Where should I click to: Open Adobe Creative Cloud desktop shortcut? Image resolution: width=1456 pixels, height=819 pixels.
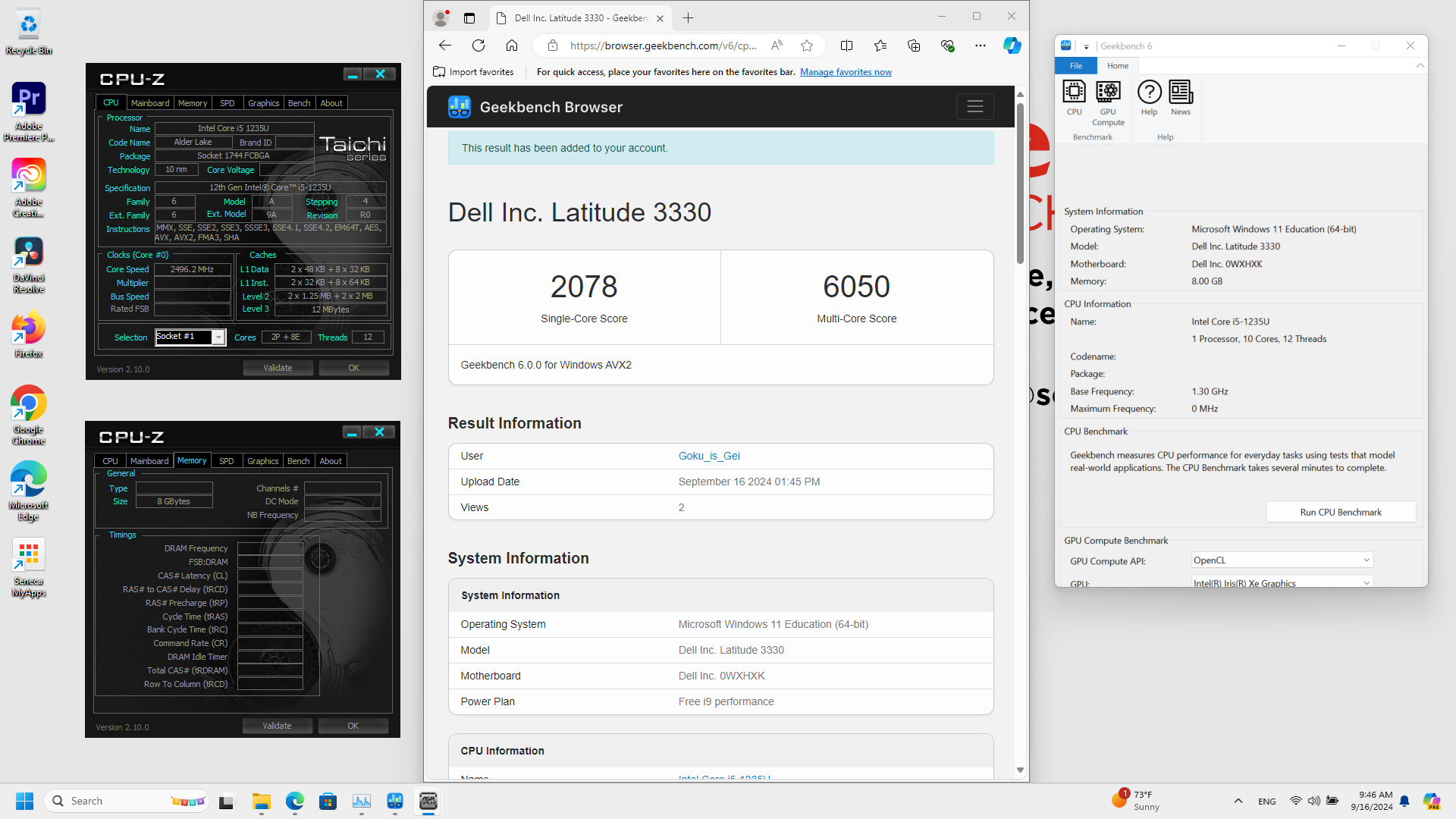click(29, 187)
